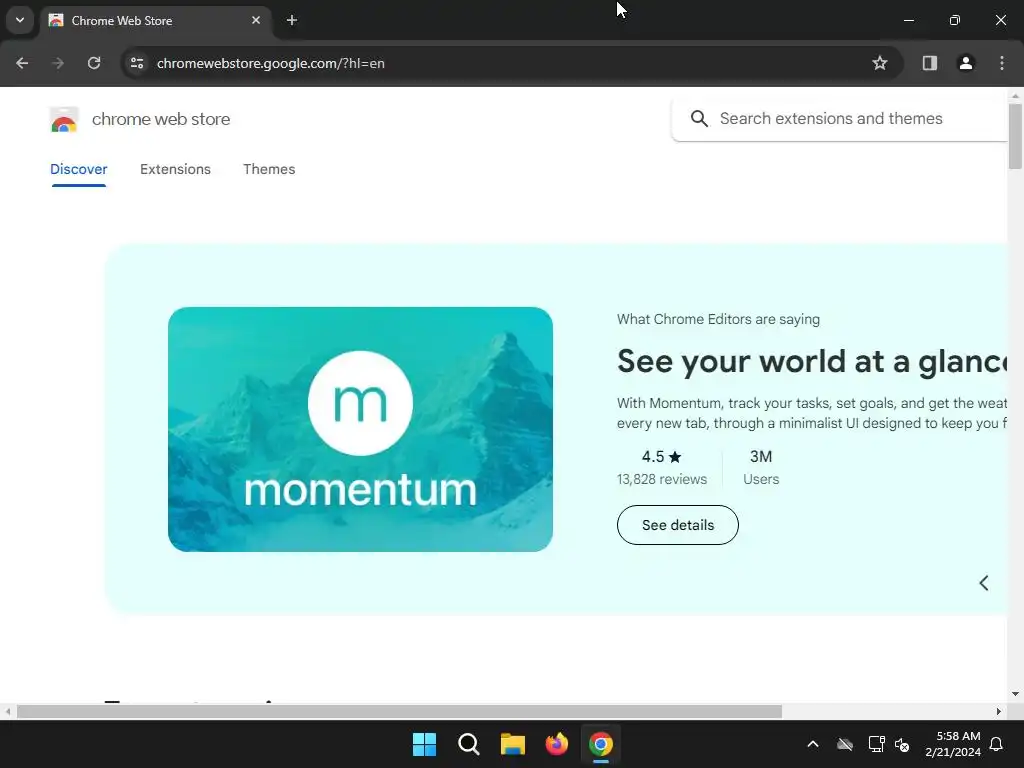
Task: Click the 4.5 star rating
Action: [662, 456]
